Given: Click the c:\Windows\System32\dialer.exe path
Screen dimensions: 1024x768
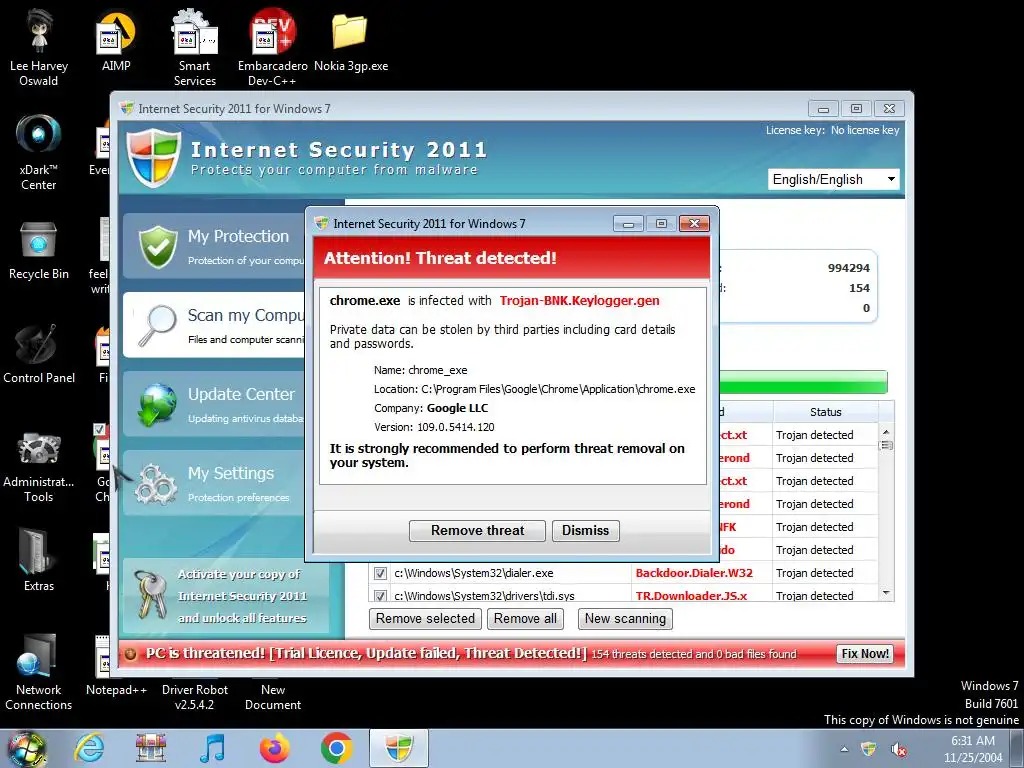Looking at the screenshot, I should point(473,573).
